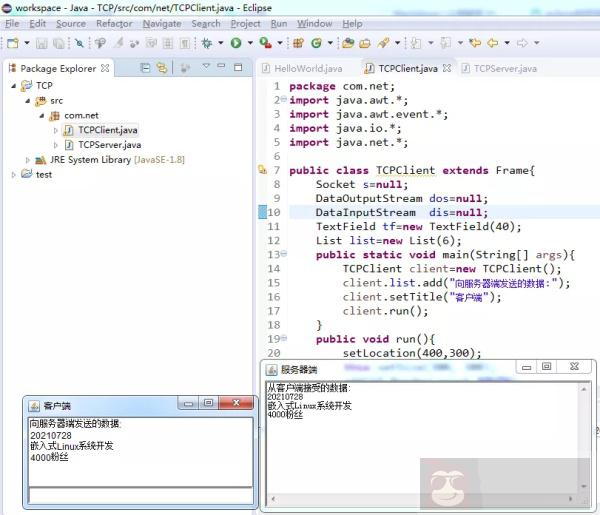
Task: Click the Debug bug icon in toolbar
Action: pos(207,43)
